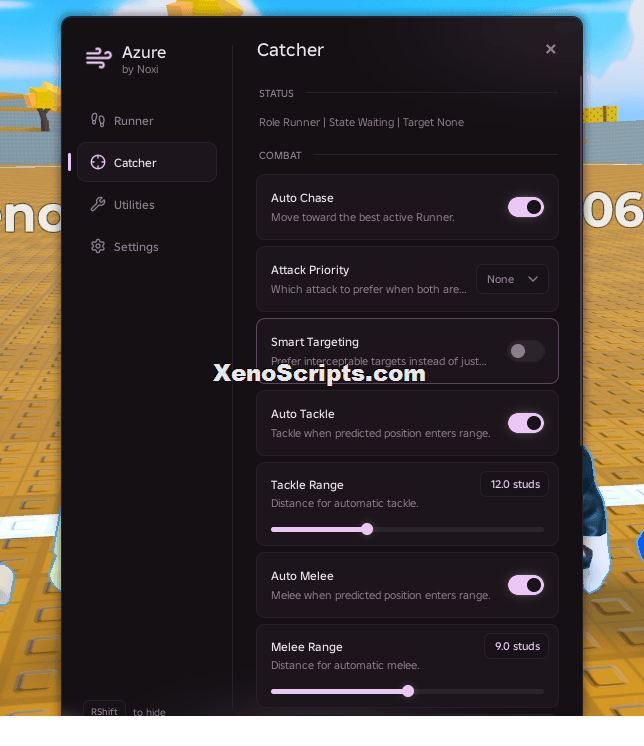644x746 pixels.
Task: Click "Distance for automatic melee." description
Action: (345, 665)
